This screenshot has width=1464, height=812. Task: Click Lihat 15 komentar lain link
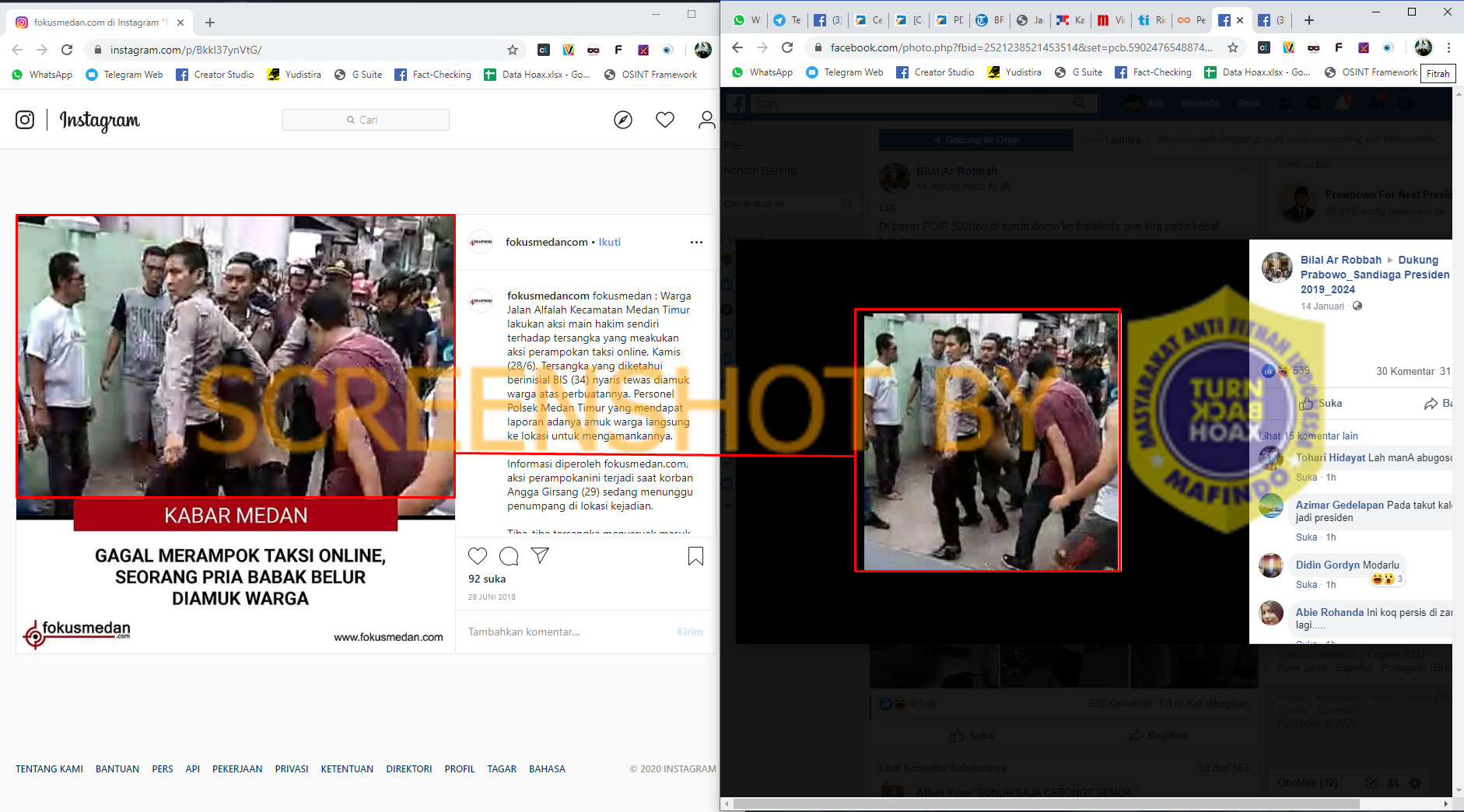coord(1308,436)
